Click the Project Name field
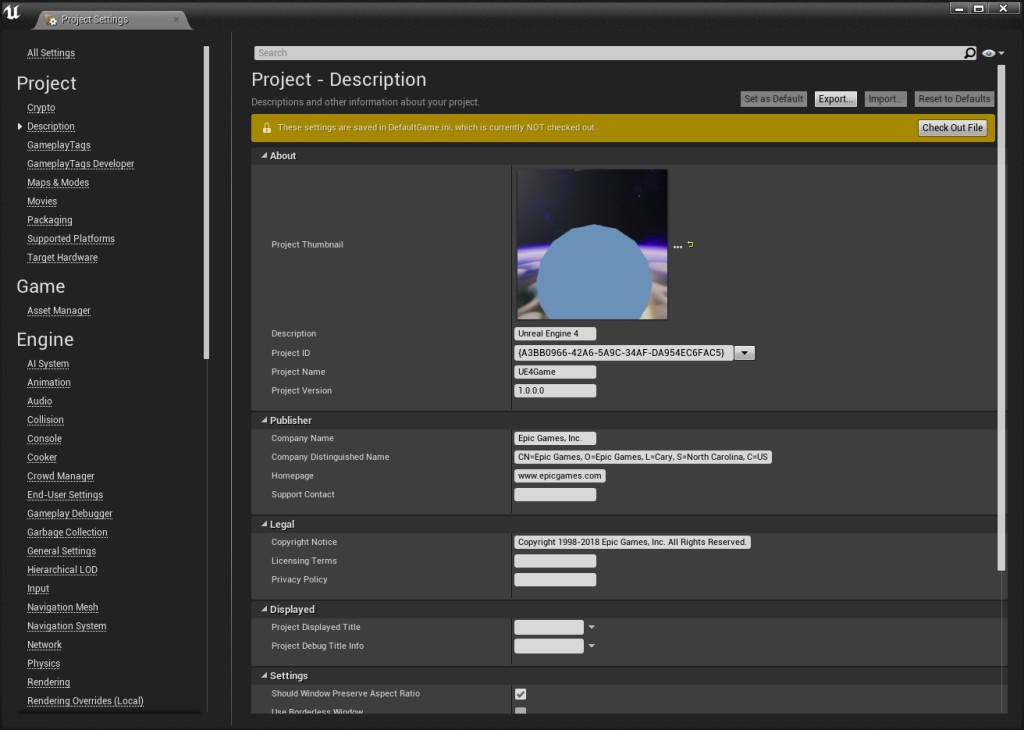This screenshot has width=1024, height=730. coord(555,372)
